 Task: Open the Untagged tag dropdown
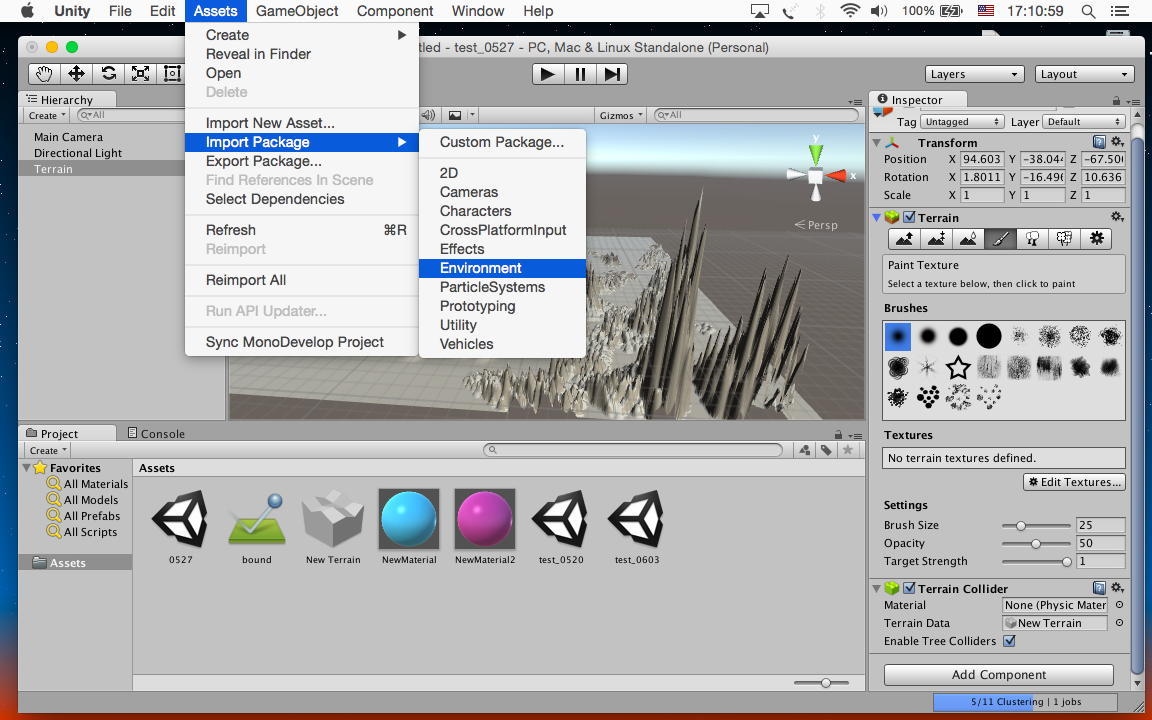point(962,122)
